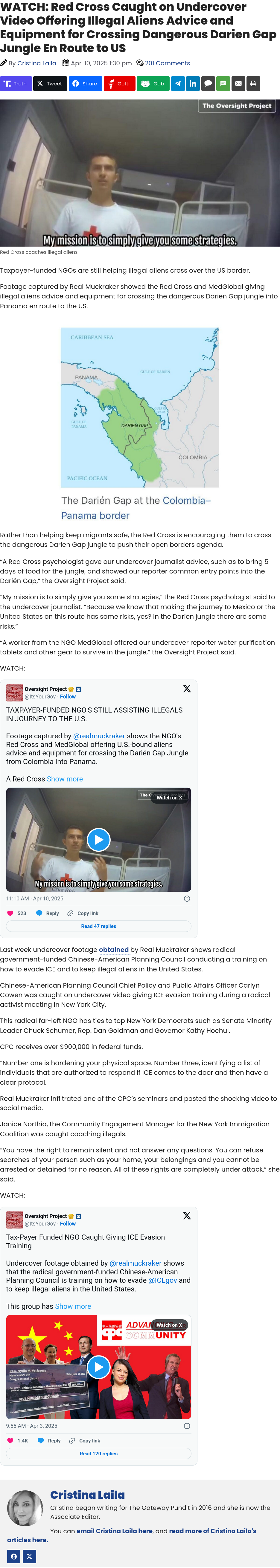Click the green message share icon
280x1568 pixels.
(x=223, y=83)
